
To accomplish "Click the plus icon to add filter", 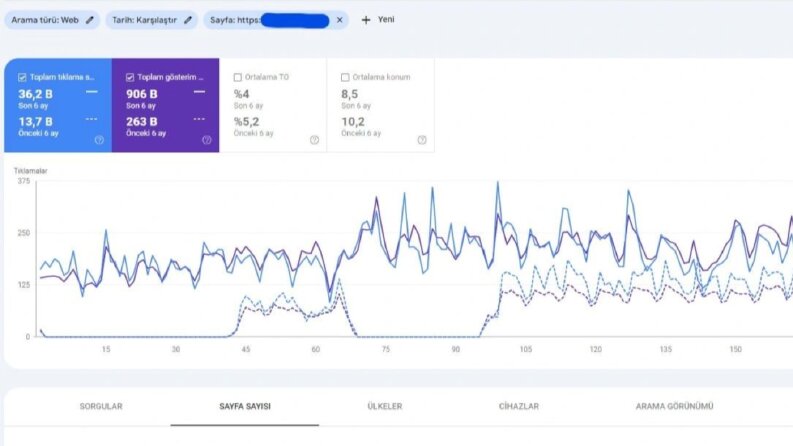I will click(366, 20).
